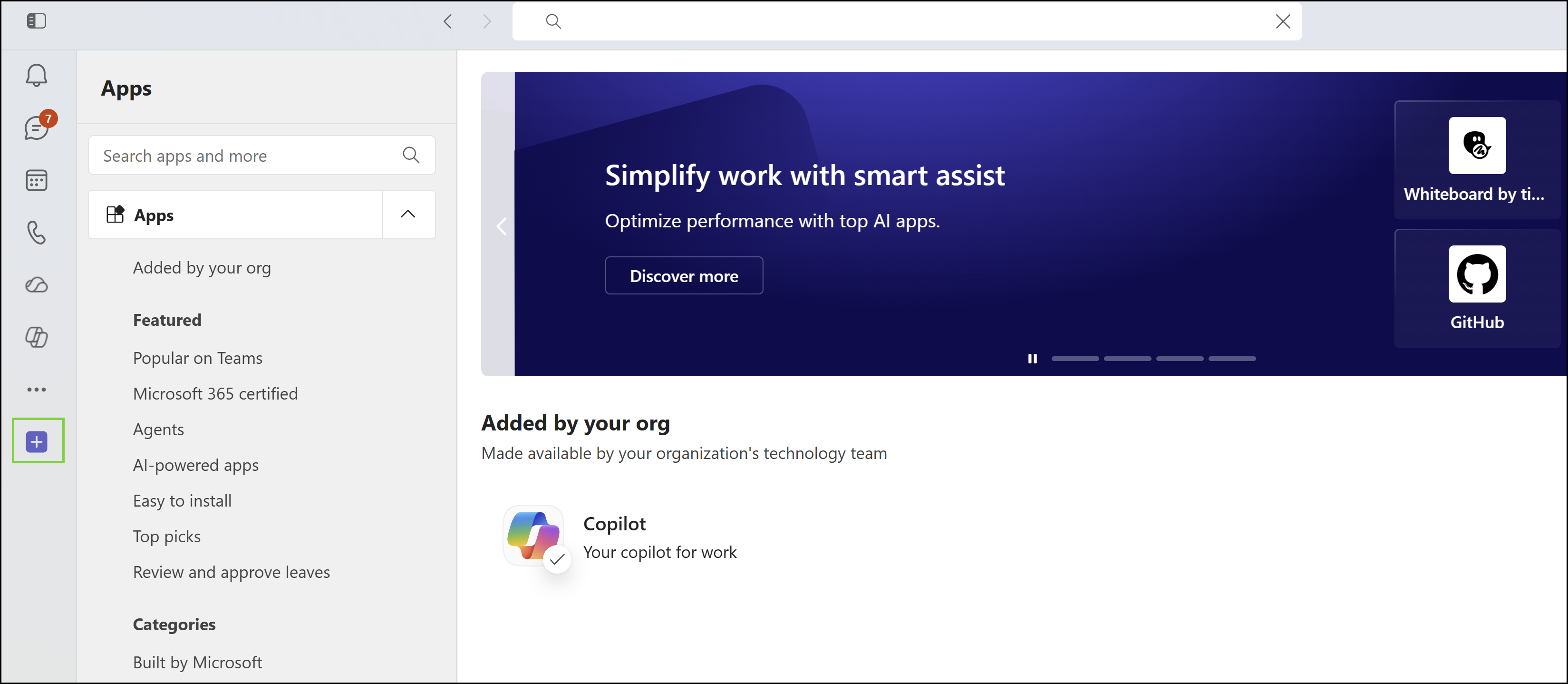This screenshot has height=684, width=1568.
Task: Show the previous banner slide
Action: [x=501, y=226]
